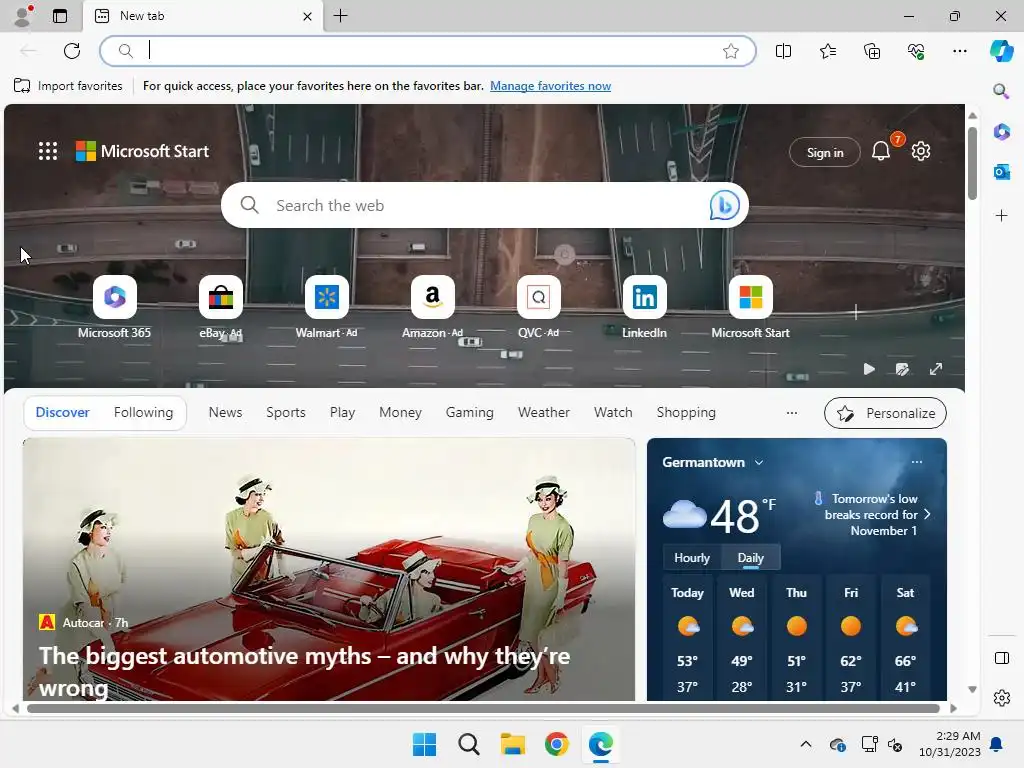
Task: Expand the Germantown location dropdown
Action: tap(759, 462)
